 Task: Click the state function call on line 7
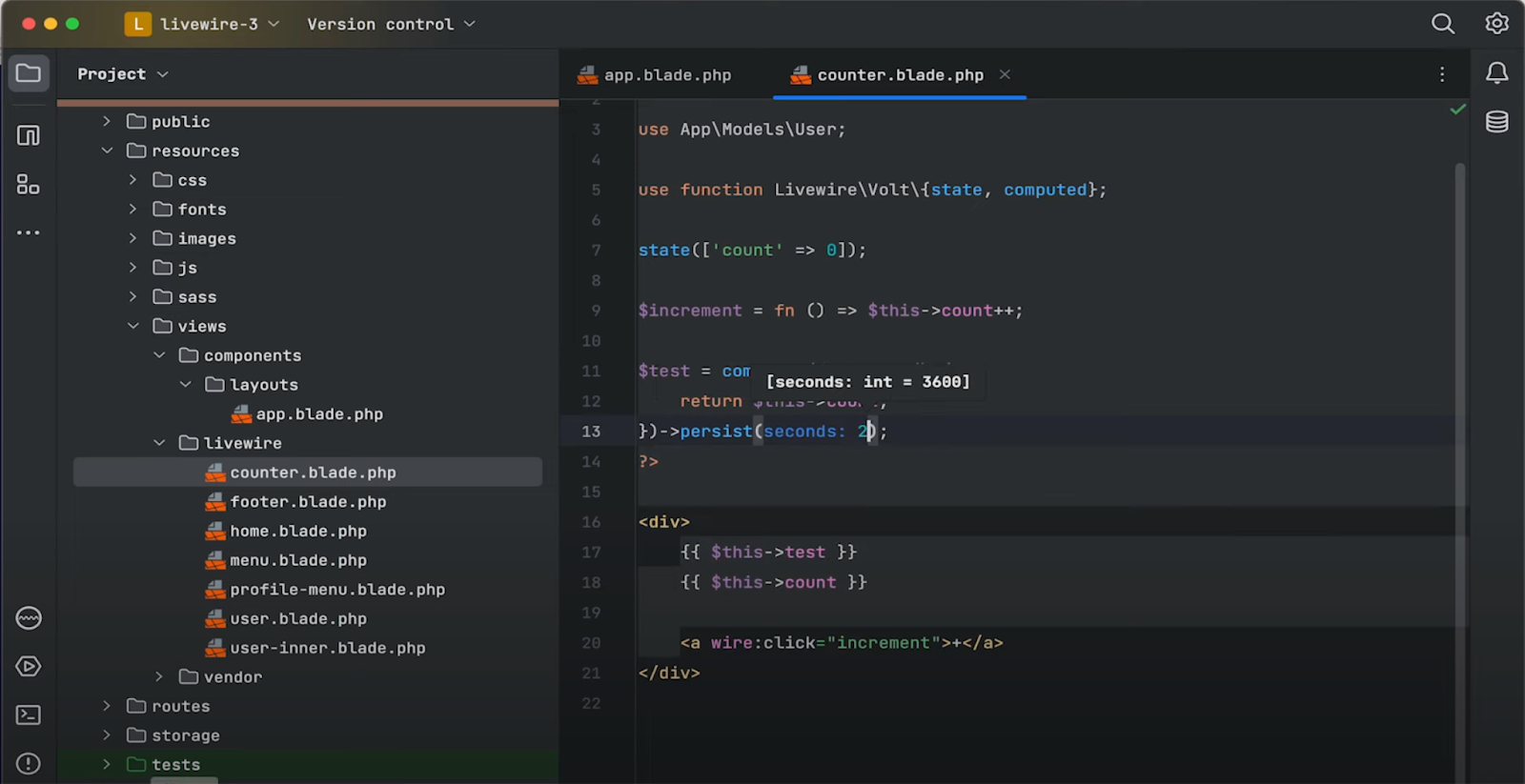point(664,251)
